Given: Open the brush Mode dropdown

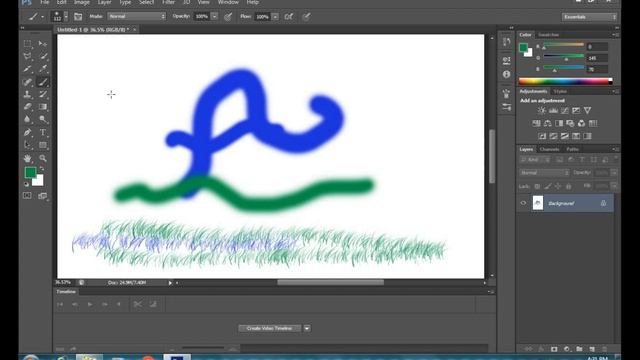Looking at the screenshot, I should coord(136,16).
